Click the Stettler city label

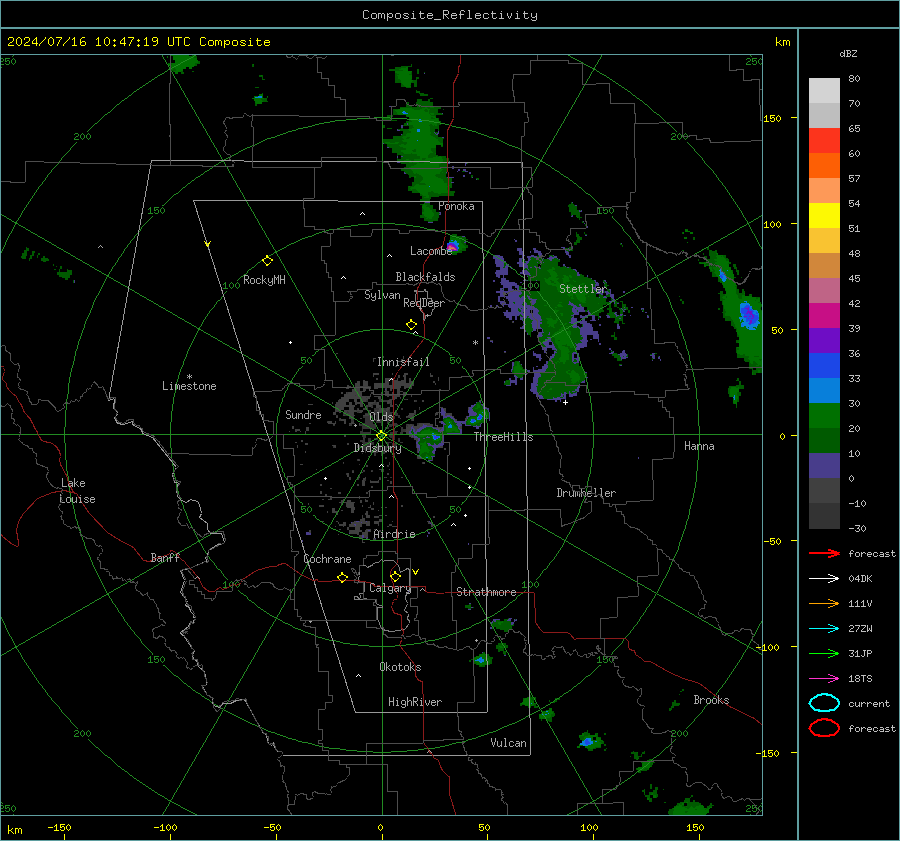583,289
